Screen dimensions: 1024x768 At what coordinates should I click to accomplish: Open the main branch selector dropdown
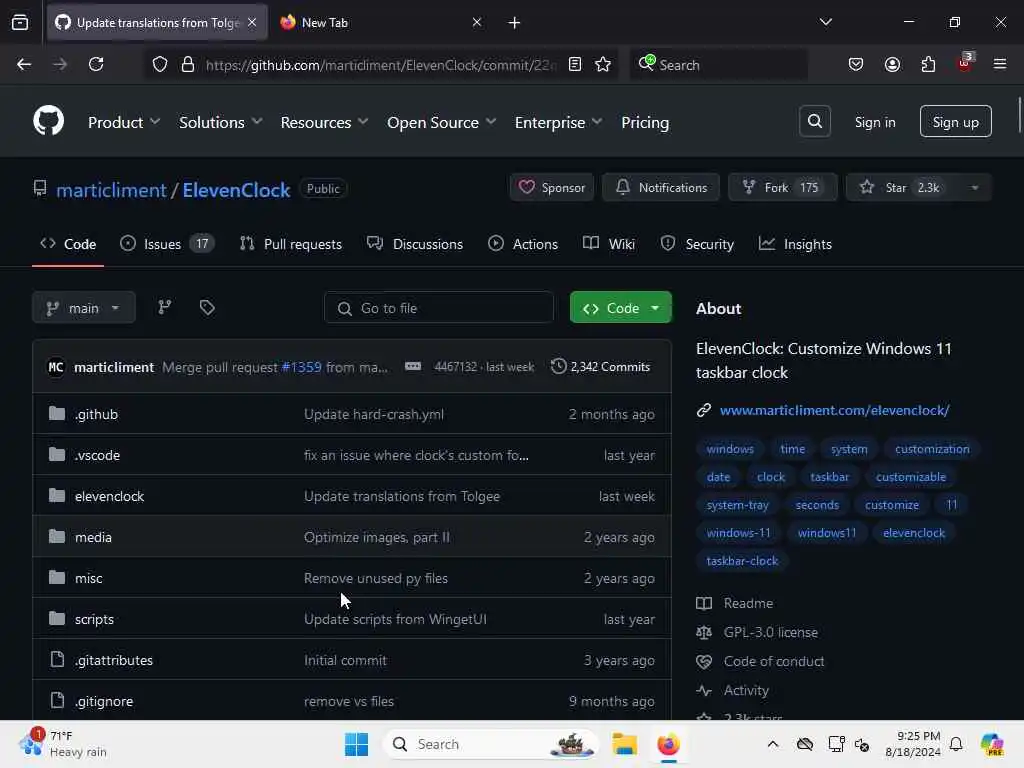click(84, 308)
